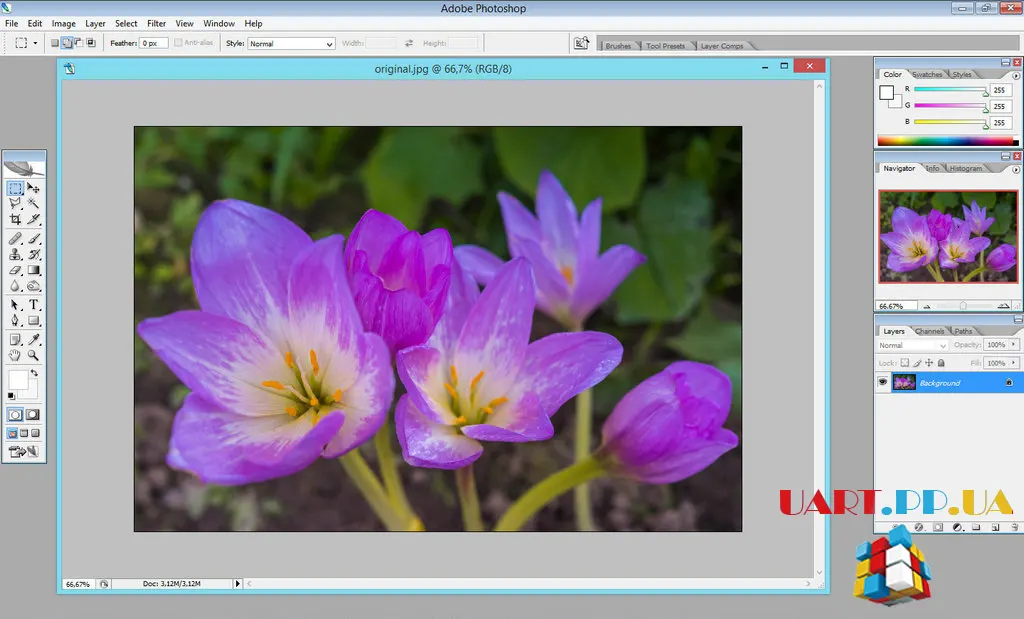Select the Move tool

click(x=33, y=189)
